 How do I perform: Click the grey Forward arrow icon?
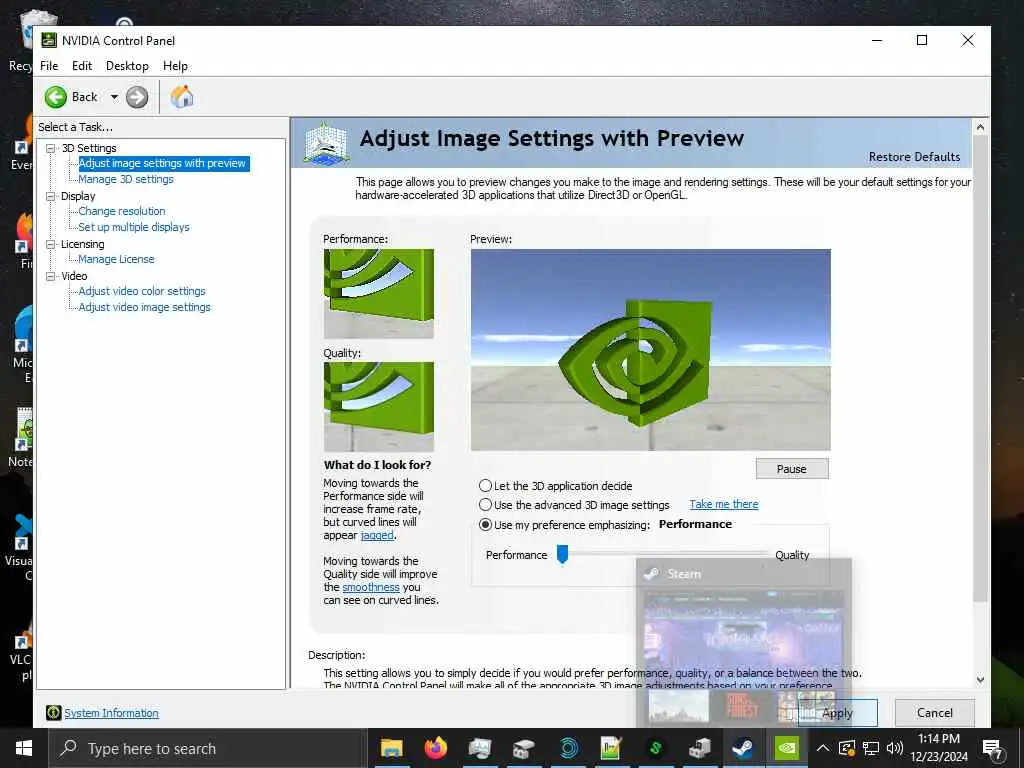coord(136,97)
